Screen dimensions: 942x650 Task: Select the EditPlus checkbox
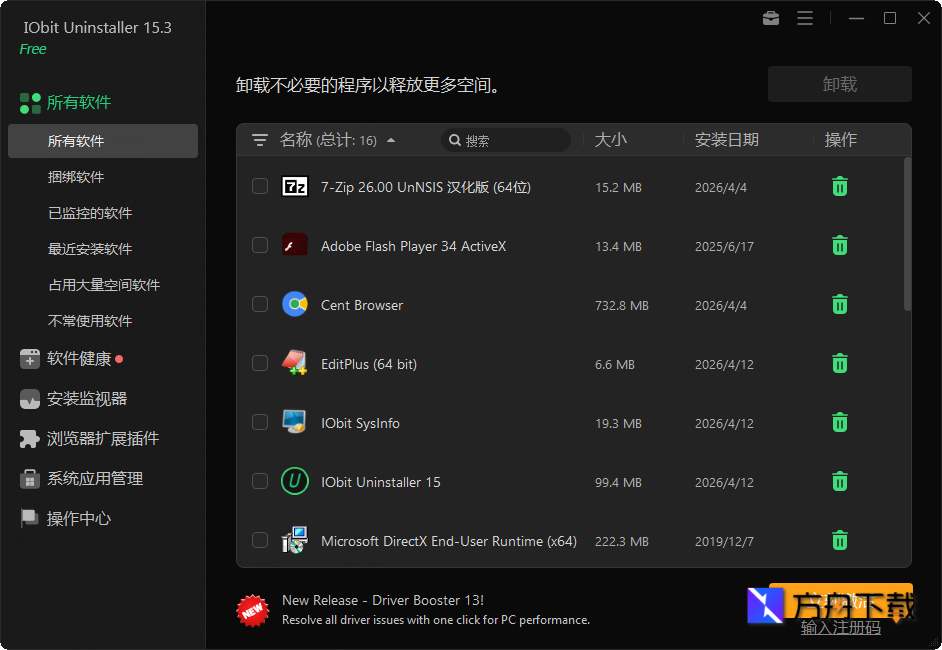260,363
